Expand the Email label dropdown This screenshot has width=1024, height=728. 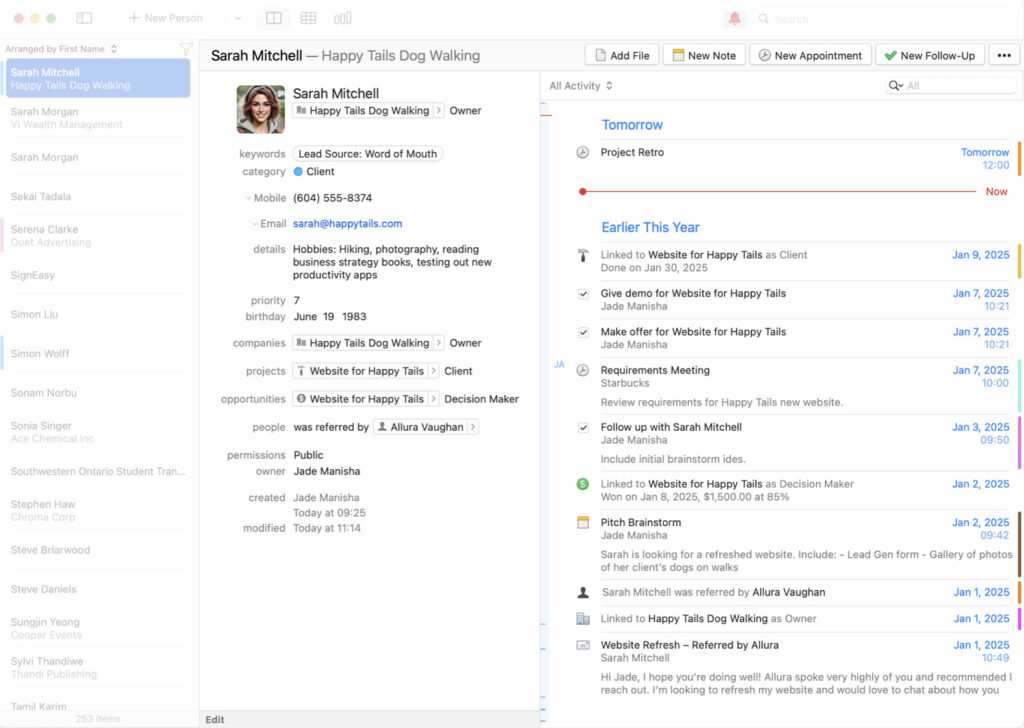point(255,223)
